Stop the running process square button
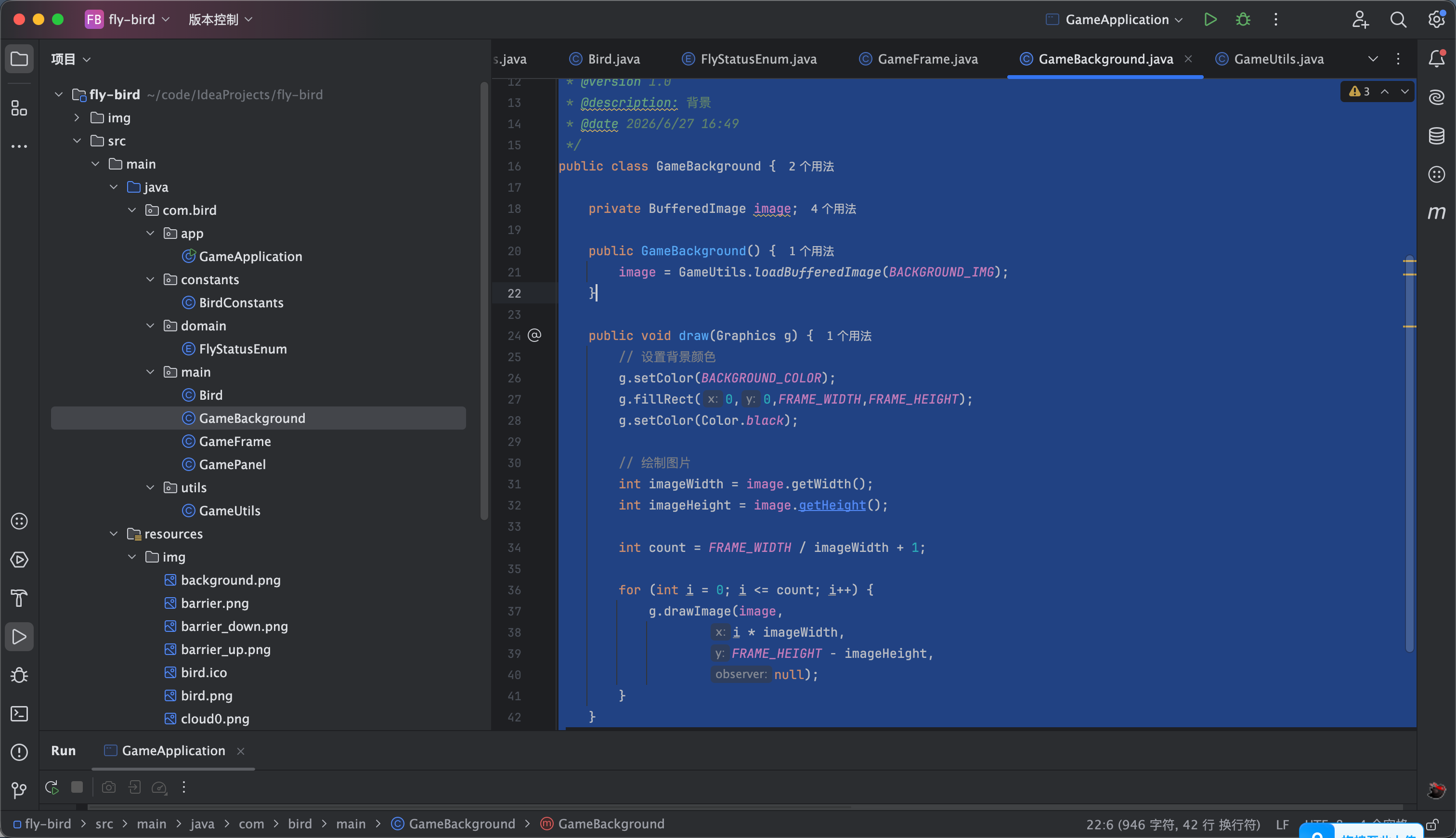 [x=77, y=787]
